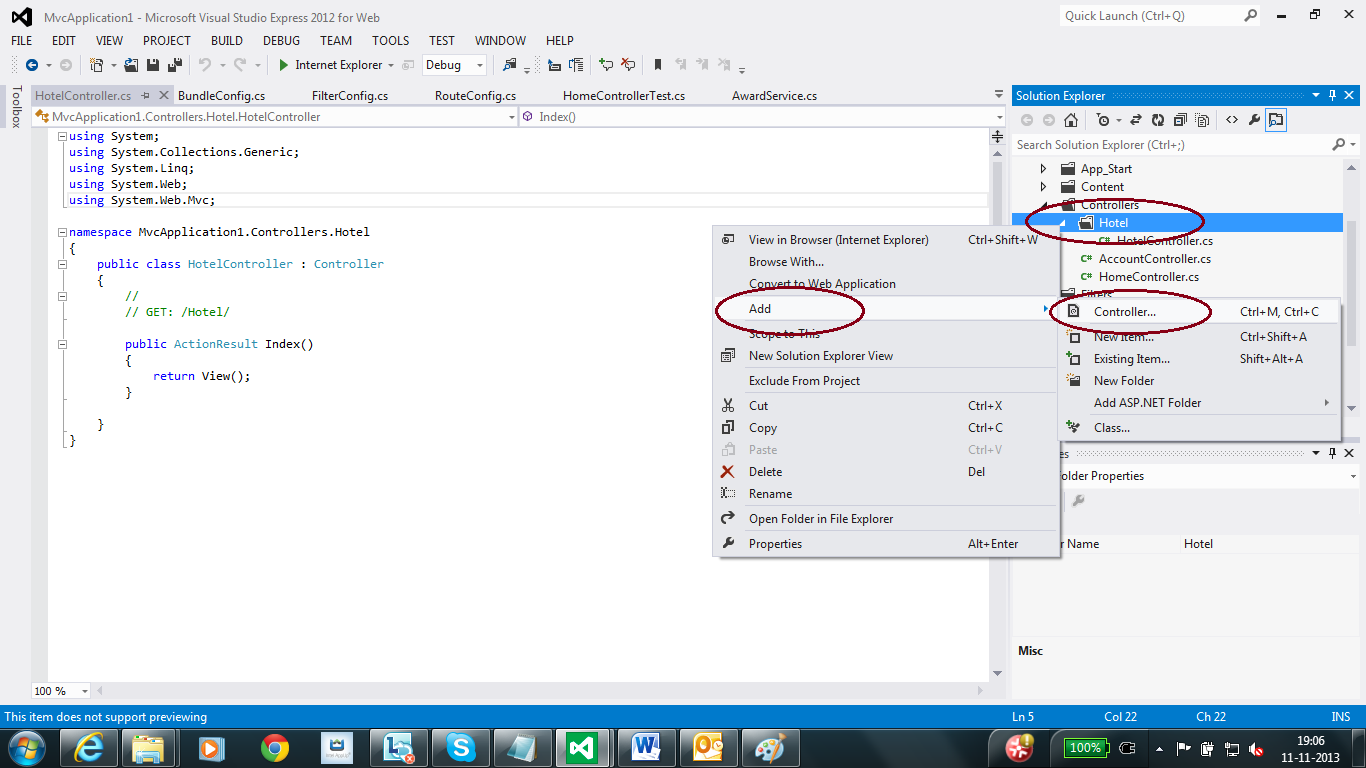The width and height of the screenshot is (1366, 768).
Task: Click the Windows Start button
Action: tap(27, 747)
